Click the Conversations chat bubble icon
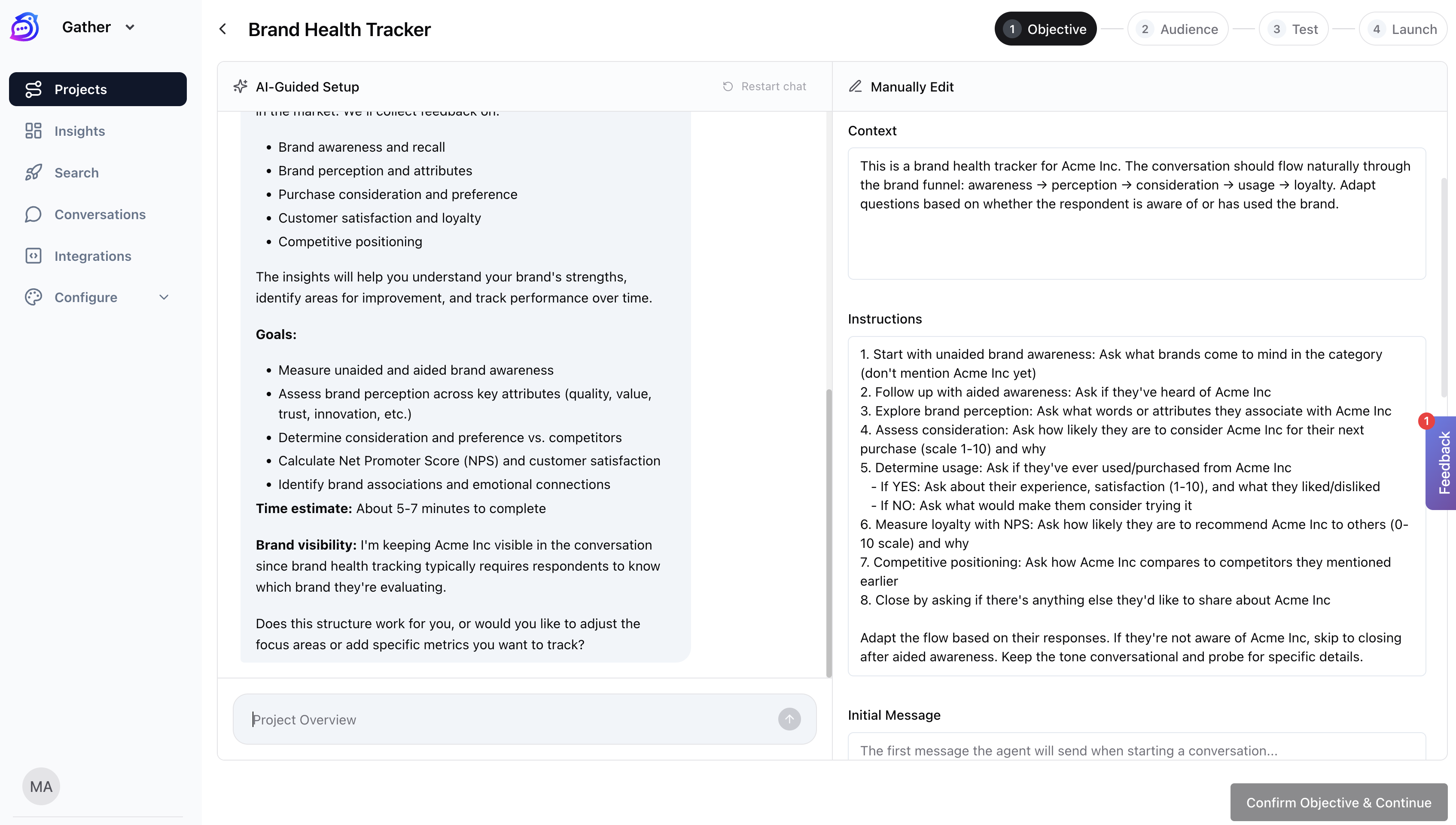Screen dimensions: 1456x825 pos(34,214)
